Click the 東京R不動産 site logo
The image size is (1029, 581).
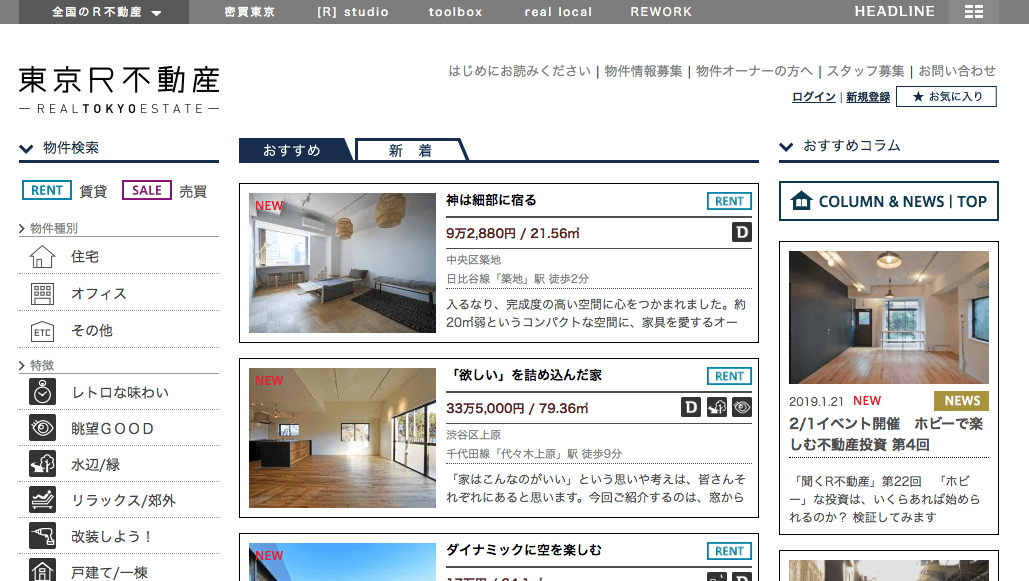pos(119,90)
